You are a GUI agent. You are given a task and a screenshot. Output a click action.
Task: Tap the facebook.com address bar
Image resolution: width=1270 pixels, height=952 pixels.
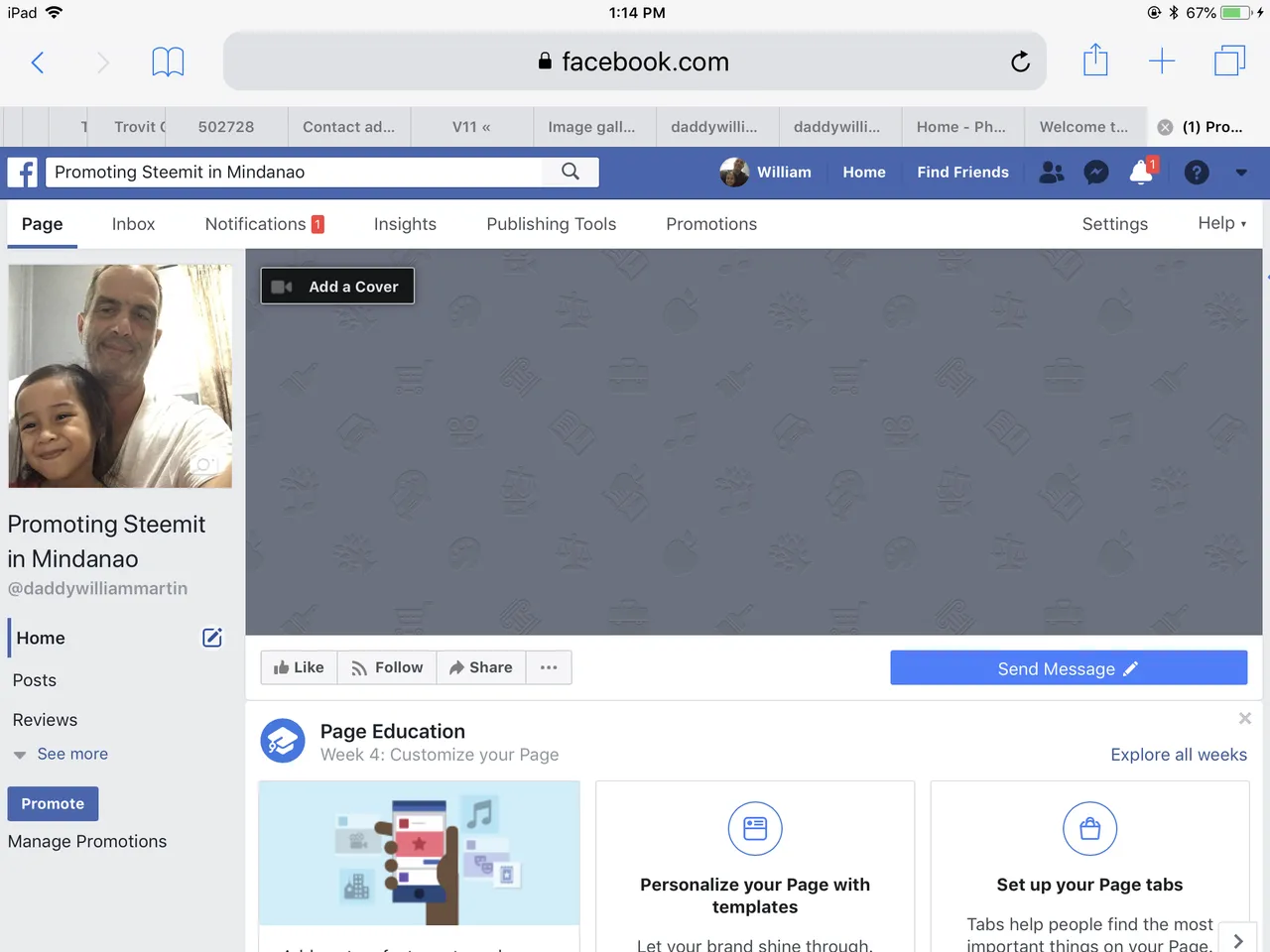[635, 61]
